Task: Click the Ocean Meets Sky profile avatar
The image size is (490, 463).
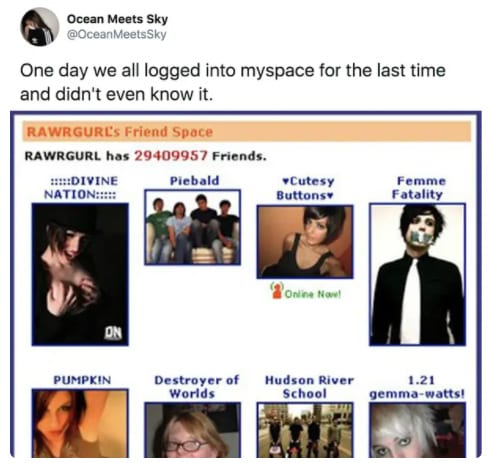Action: click(40, 26)
